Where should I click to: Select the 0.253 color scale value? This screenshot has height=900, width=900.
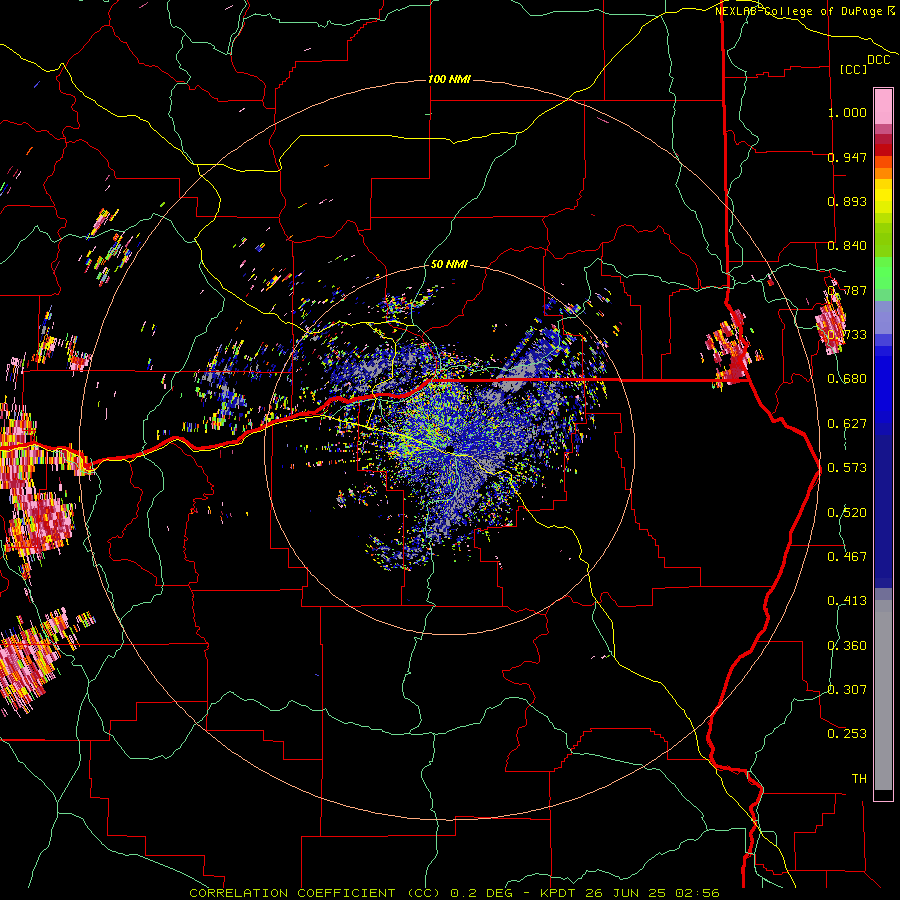847,734
